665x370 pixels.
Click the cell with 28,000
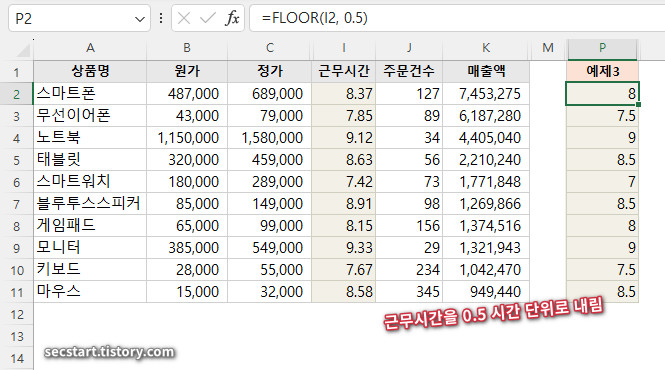coord(187,270)
